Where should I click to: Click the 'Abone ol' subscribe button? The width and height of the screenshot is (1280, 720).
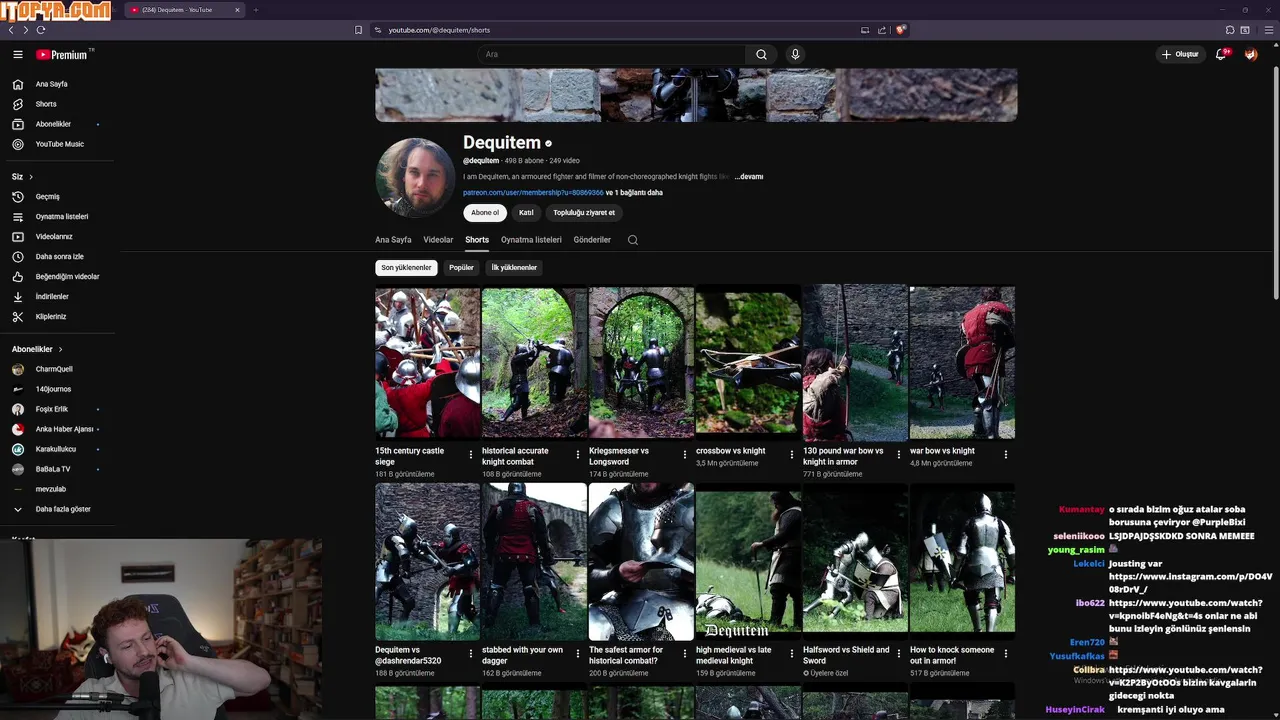(x=485, y=213)
